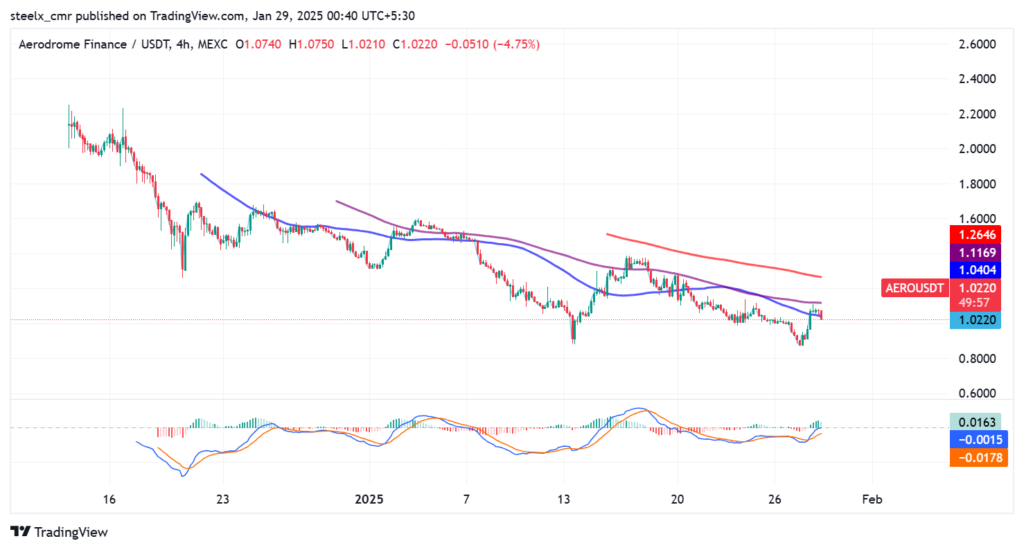This screenshot has width=1024, height=550.
Task: Click the 0.0163 MACD histogram value
Action: (975, 422)
